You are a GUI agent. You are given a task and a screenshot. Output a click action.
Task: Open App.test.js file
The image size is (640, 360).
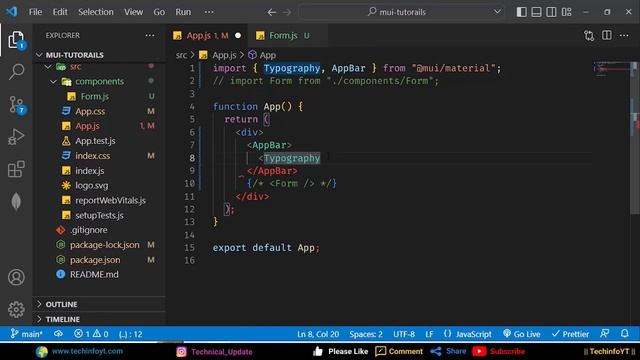tap(95, 141)
